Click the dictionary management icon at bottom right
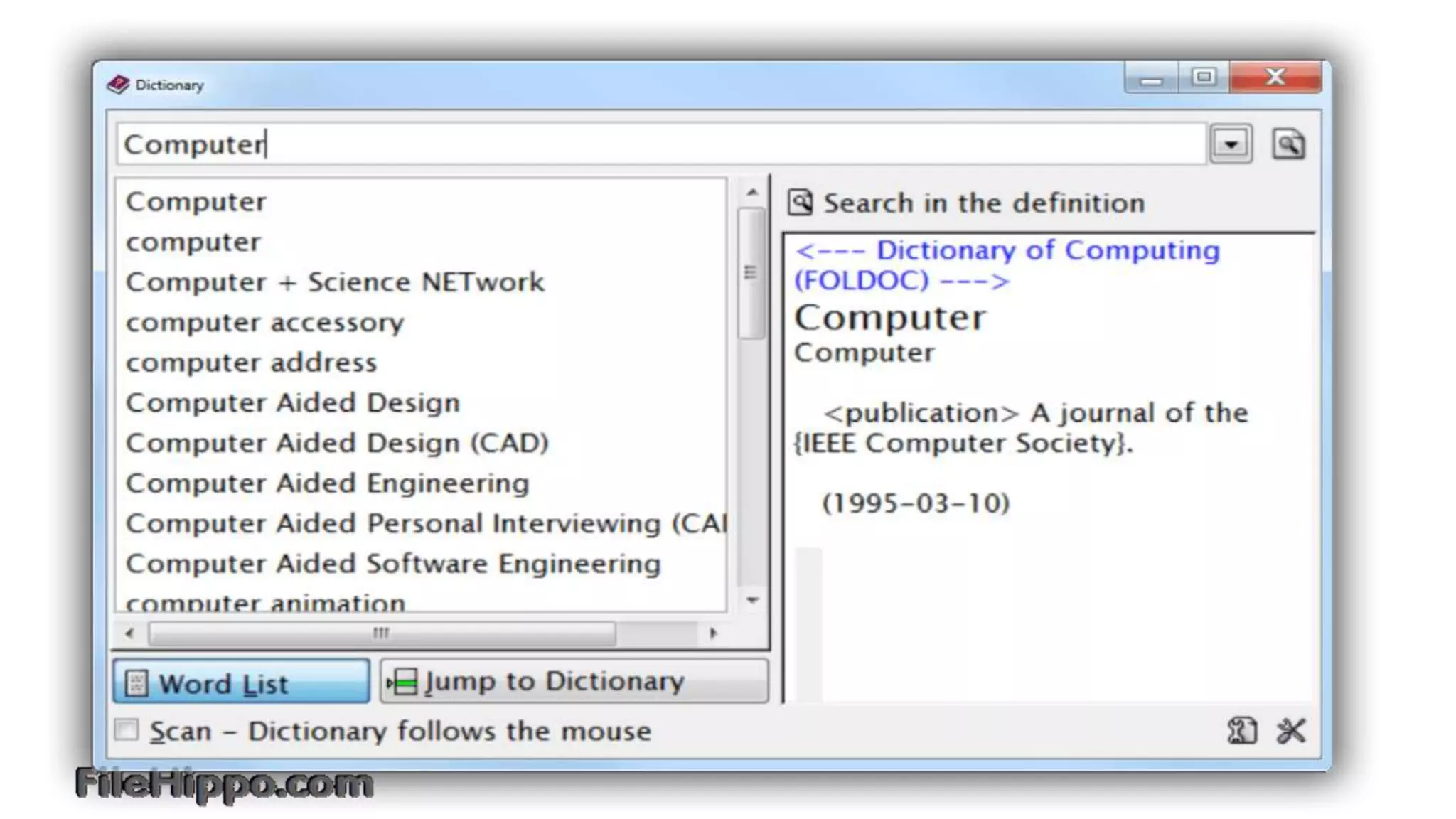The width and height of the screenshot is (1456, 819). point(1242,730)
